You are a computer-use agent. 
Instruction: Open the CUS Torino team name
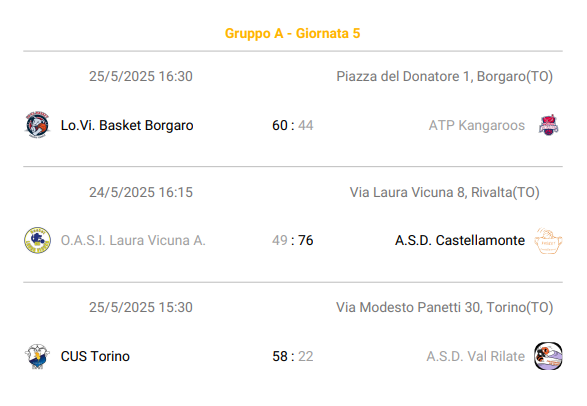95,356
